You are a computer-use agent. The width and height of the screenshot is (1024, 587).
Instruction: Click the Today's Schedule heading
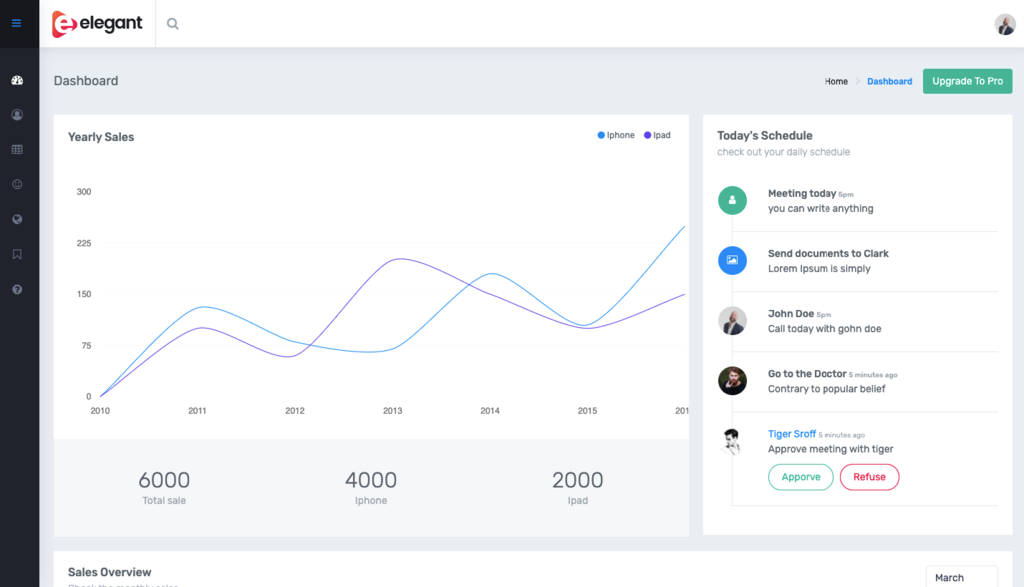point(765,136)
